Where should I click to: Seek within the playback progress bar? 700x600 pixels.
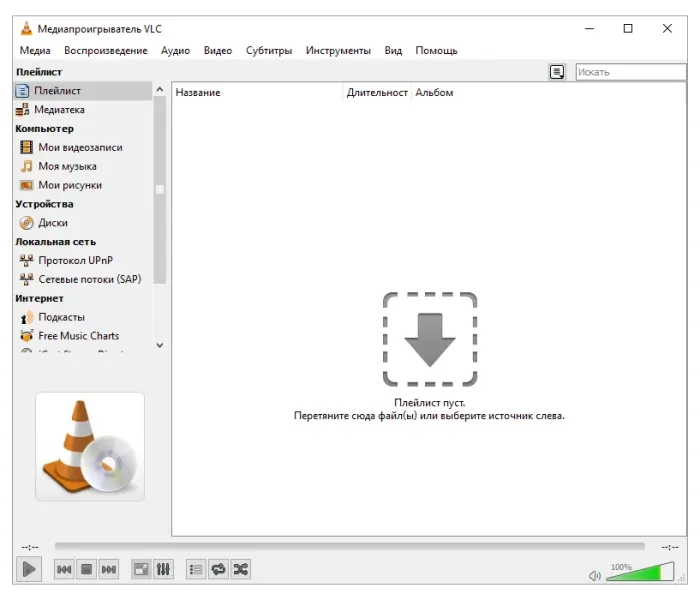pyautogui.click(x=350, y=546)
